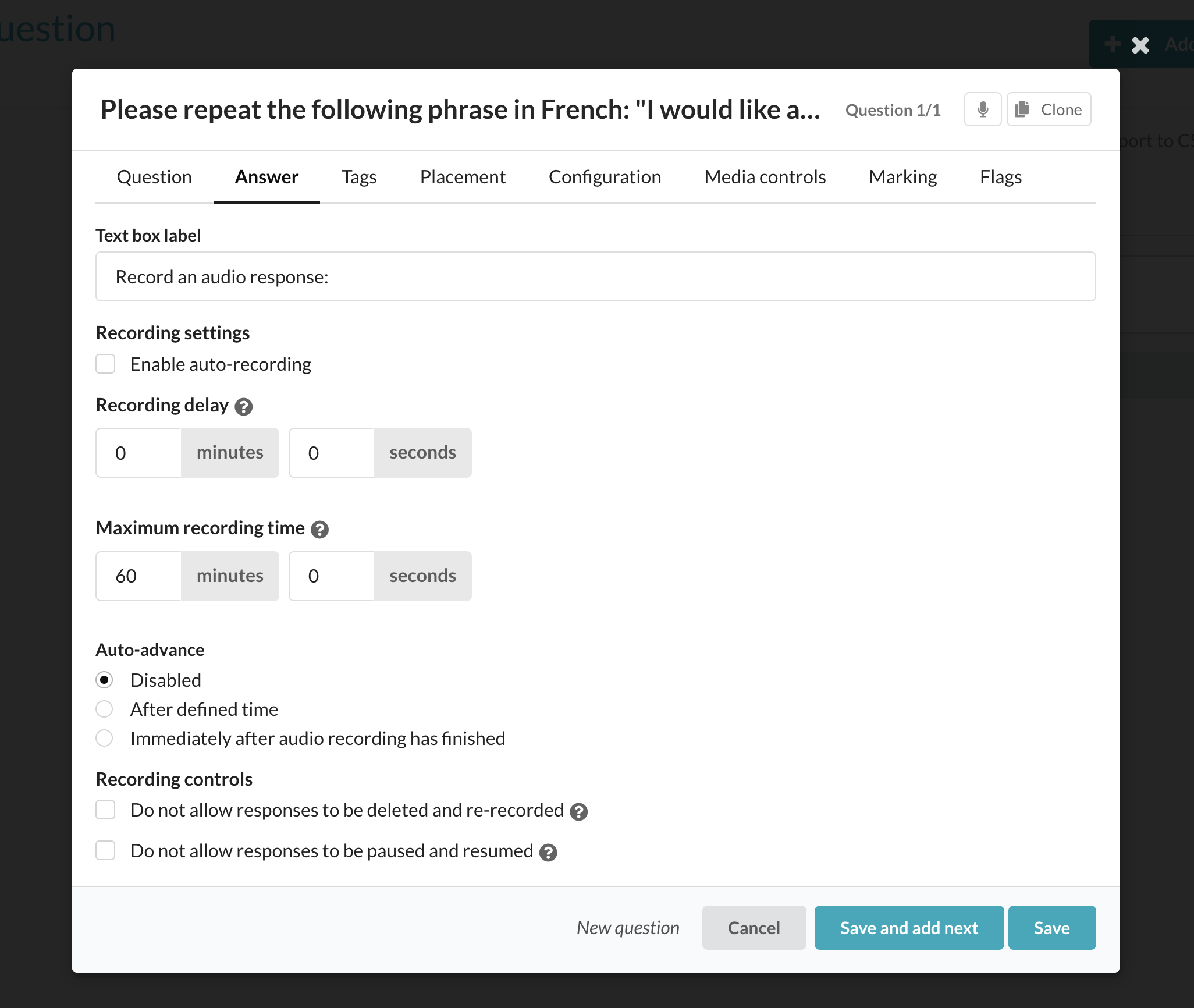Select the Disabled auto-advance radio button

[104, 680]
